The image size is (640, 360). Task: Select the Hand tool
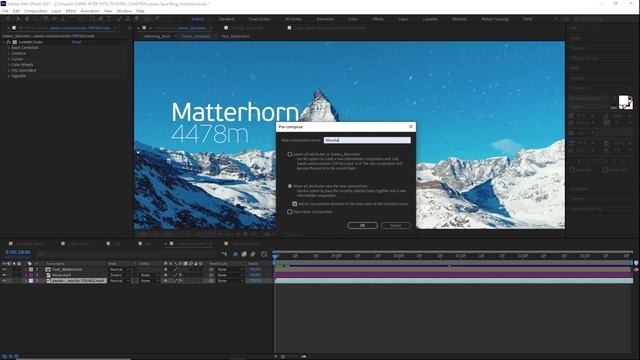27,19
